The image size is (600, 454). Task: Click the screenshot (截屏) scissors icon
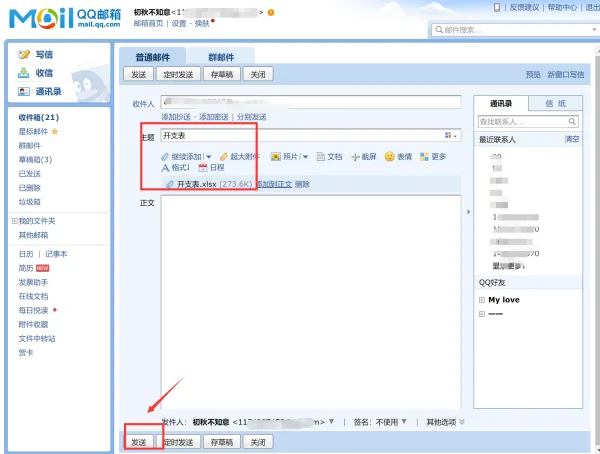[x=355, y=157]
